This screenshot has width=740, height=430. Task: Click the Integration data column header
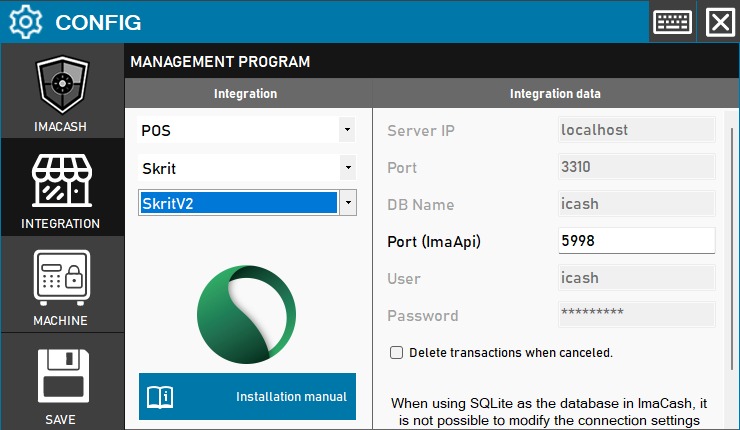point(555,94)
